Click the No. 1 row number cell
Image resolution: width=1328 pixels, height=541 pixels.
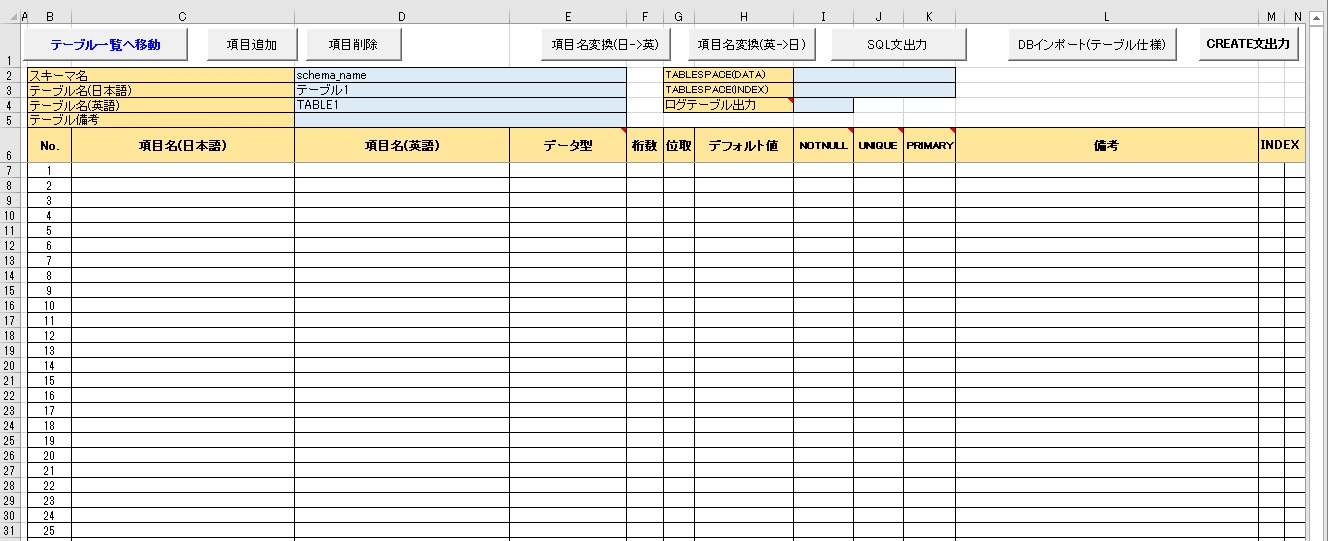[49, 170]
